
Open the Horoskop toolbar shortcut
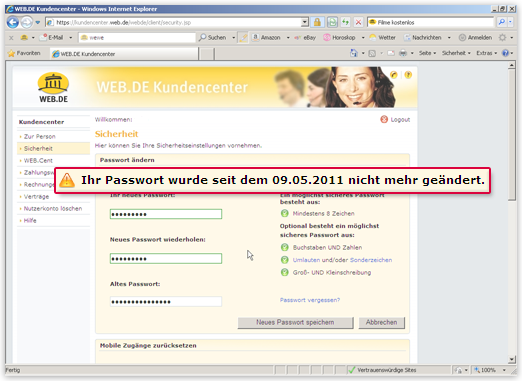click(x=339, y=38)
